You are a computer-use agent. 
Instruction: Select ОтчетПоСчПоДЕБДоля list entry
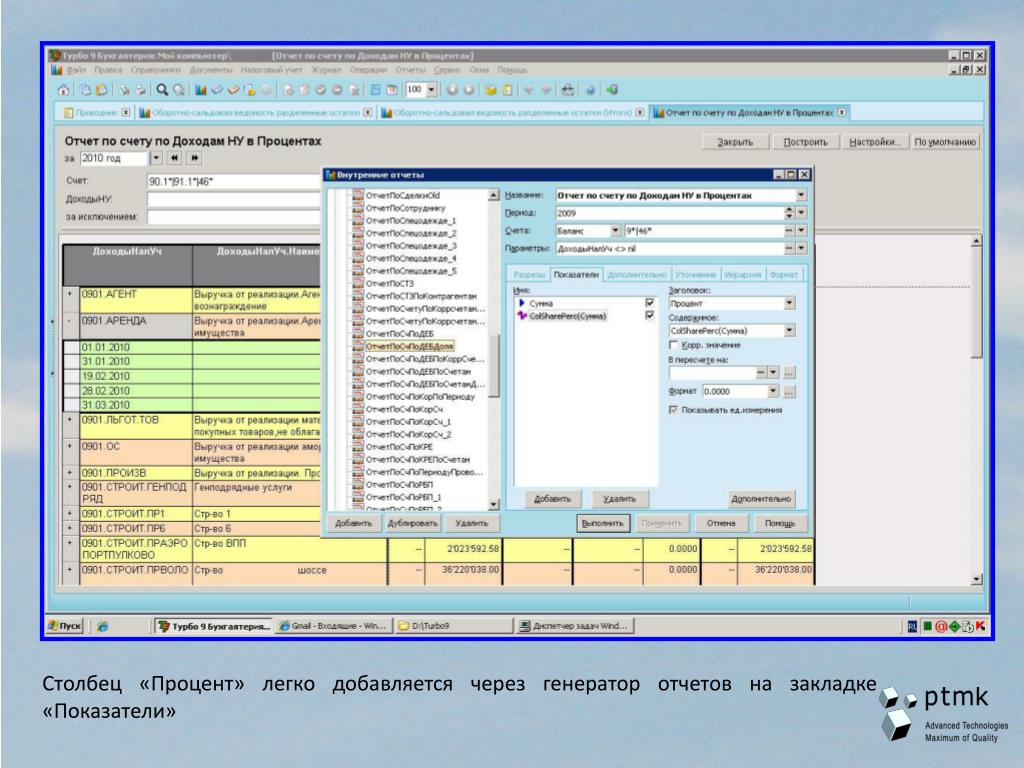click(409, 346)
